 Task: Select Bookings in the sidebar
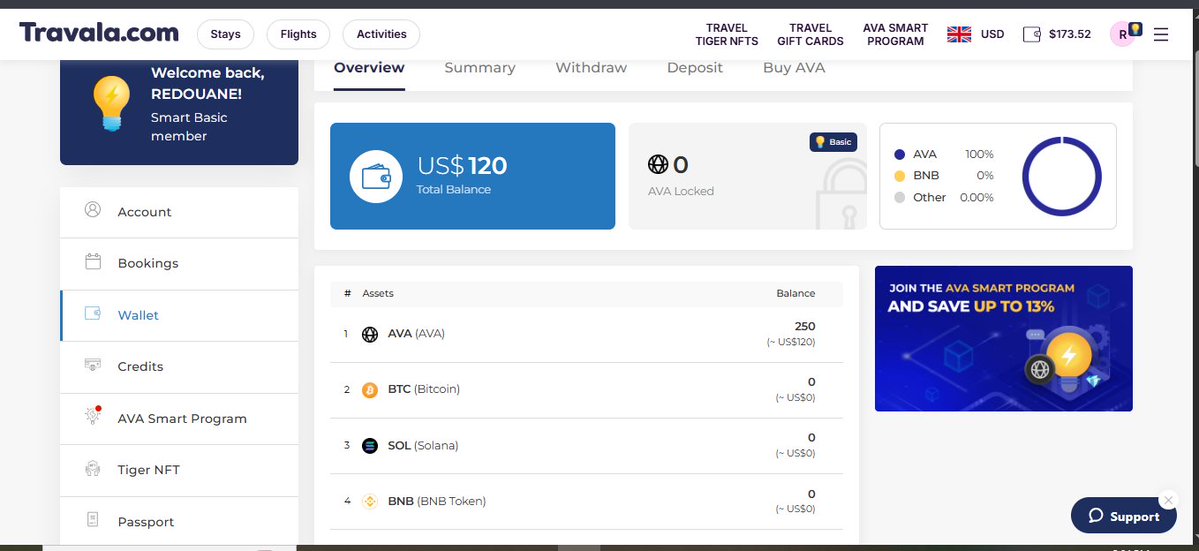[x=179, y=264]
